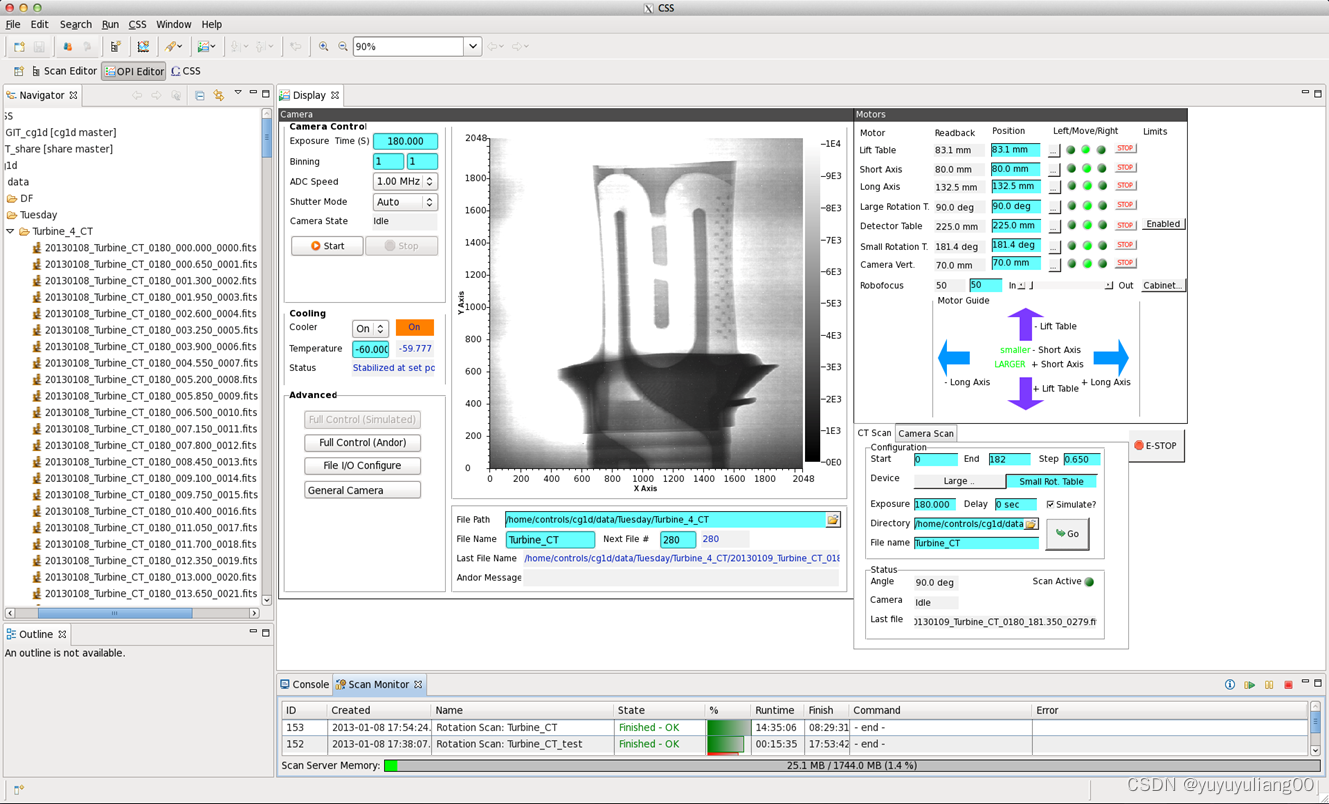Click the Directory browse folder icon in CT Scan
Image resolution: width=1329 pixels, height=804 pixels.
pos(1031,523)
